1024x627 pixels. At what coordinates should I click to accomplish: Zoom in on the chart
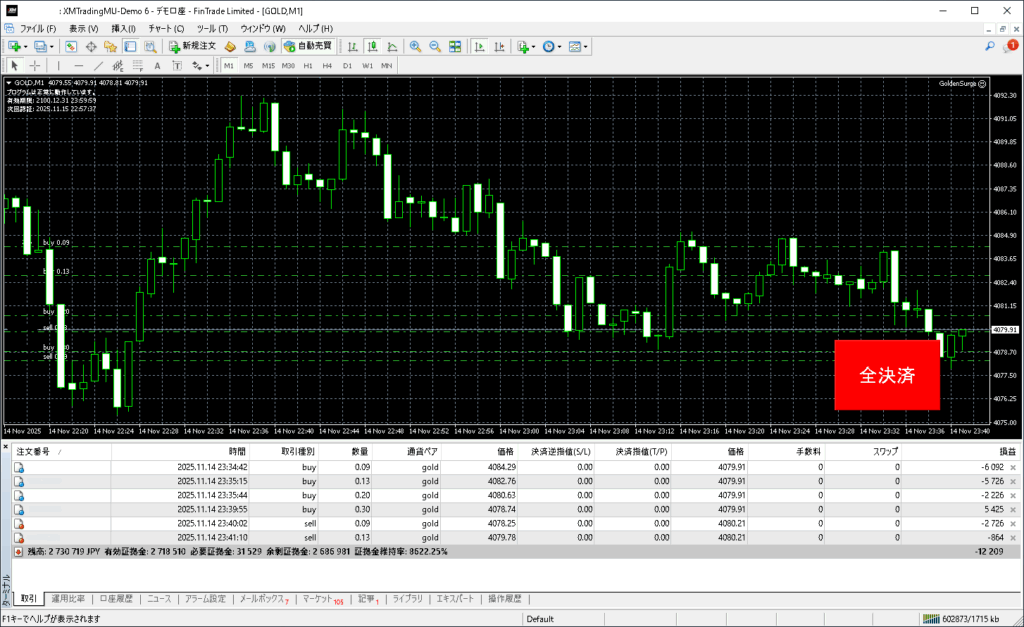tap(415, 47)
